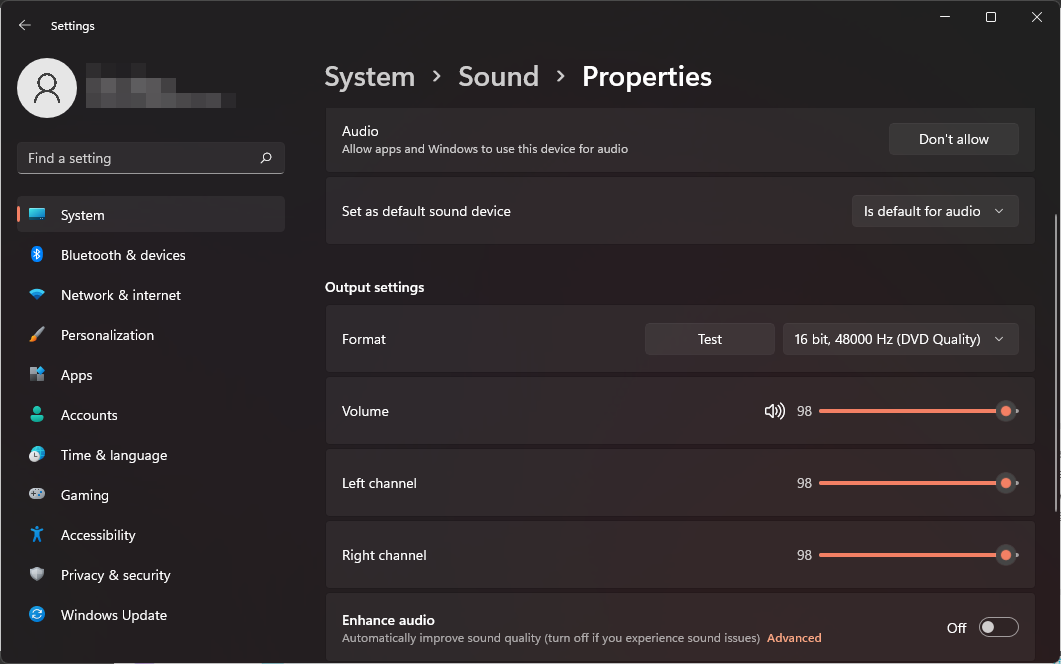Open Apps using its sidebar icon
This screenshot has height=664, width=1061.
(37, 375)
